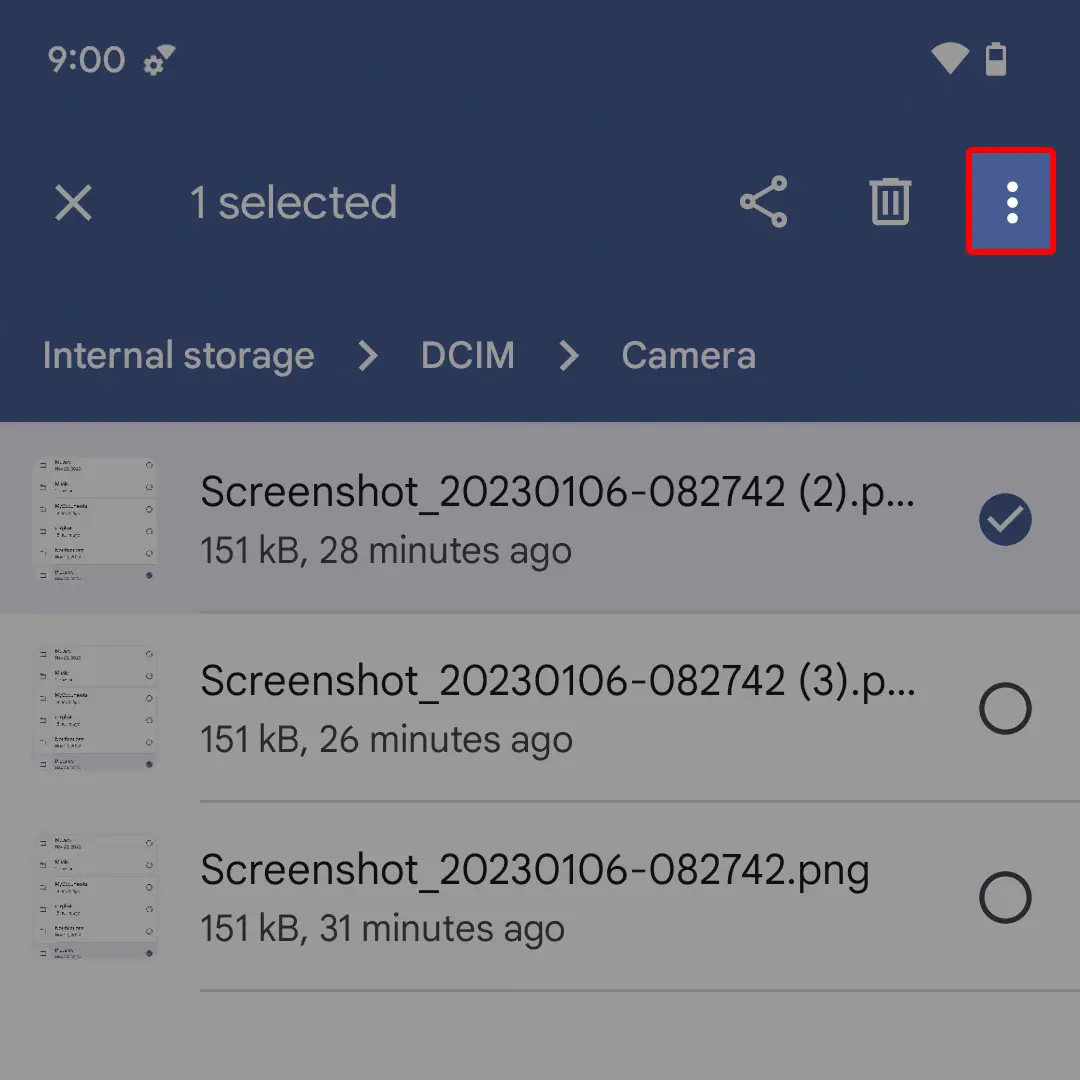Tap the 1 selected title text

(x=293, y=203)
